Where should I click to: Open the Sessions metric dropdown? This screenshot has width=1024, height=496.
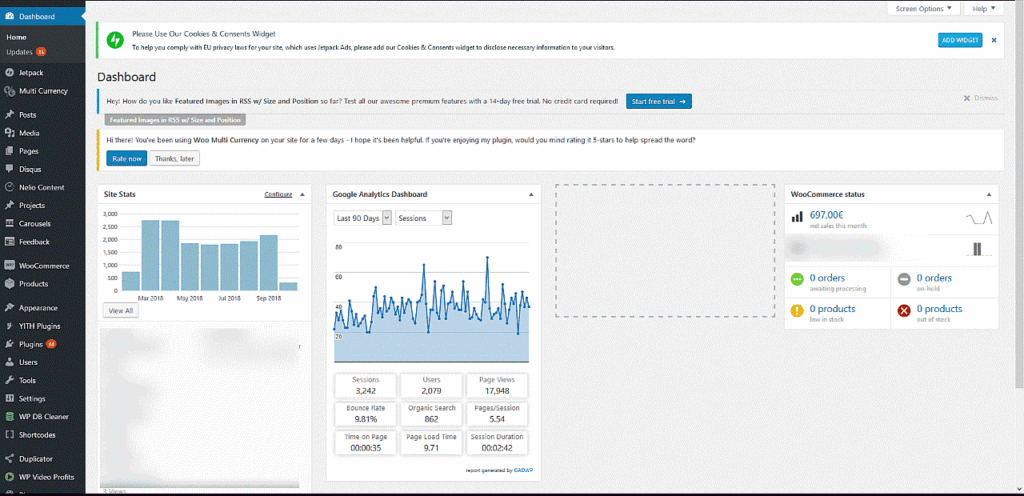click(x=423, y=218)
